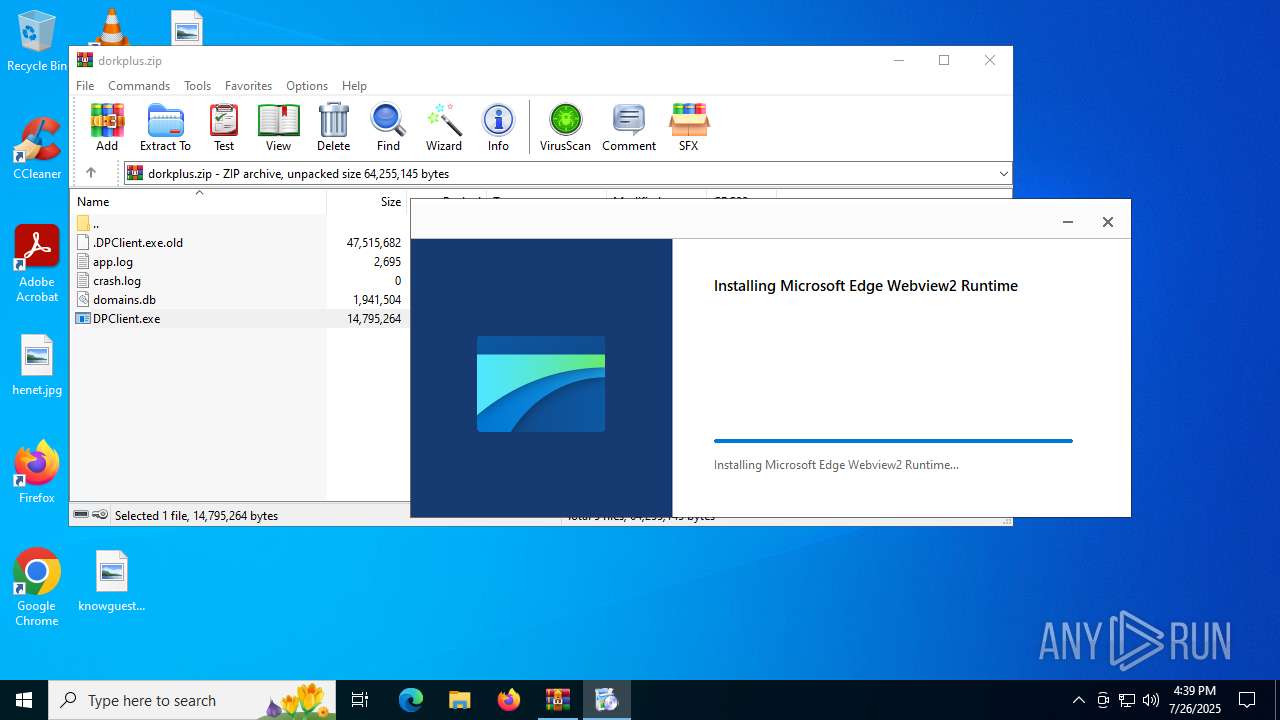Click the WinRAR status bar drive icon
The image size is (1280, 720).
[81, 514]
